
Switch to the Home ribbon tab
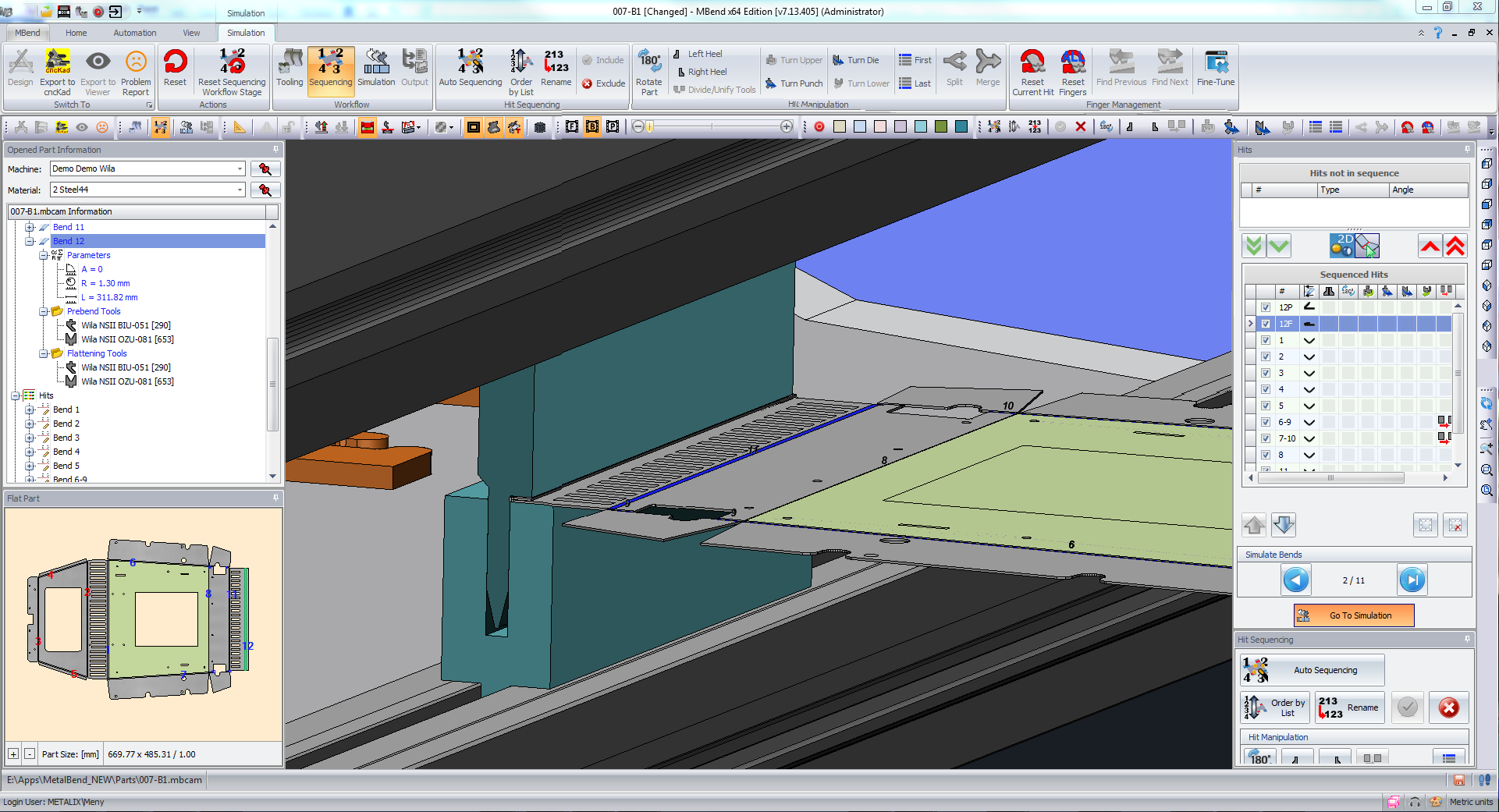pyautogui.click(x=76, y=33)
